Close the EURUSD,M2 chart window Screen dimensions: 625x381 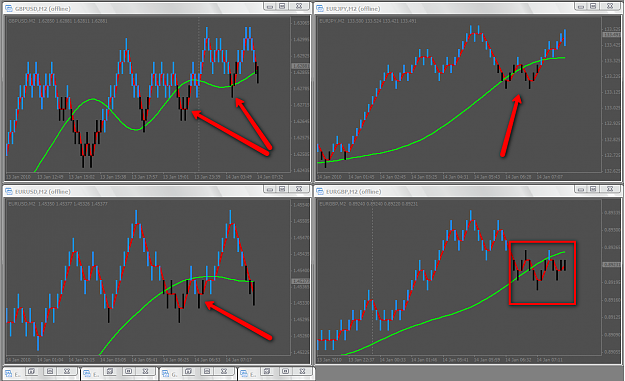coord(299,189)
